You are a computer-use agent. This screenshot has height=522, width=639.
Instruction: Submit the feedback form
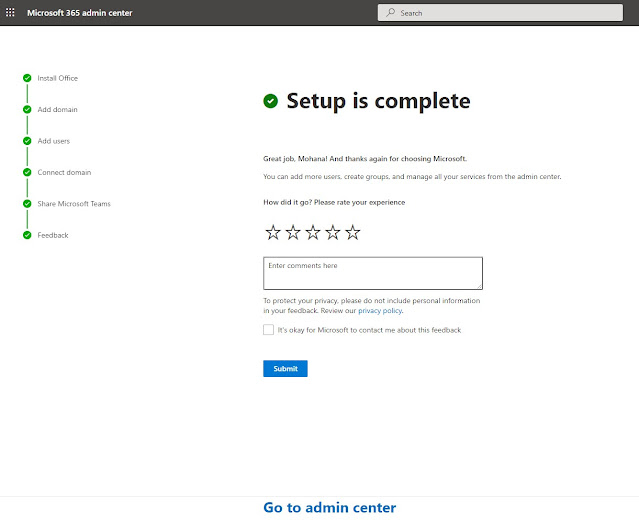pos(285,368)
